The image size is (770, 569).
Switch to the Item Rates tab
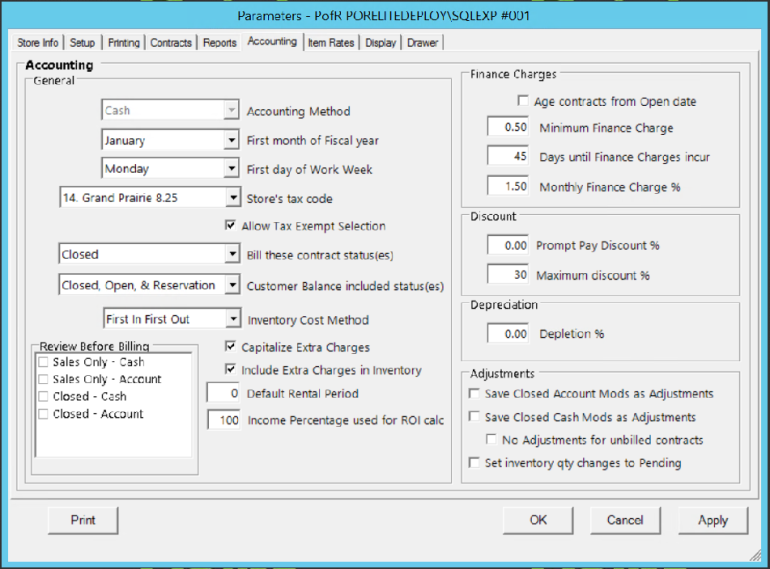pyautogui.click(x=331, y=43)
